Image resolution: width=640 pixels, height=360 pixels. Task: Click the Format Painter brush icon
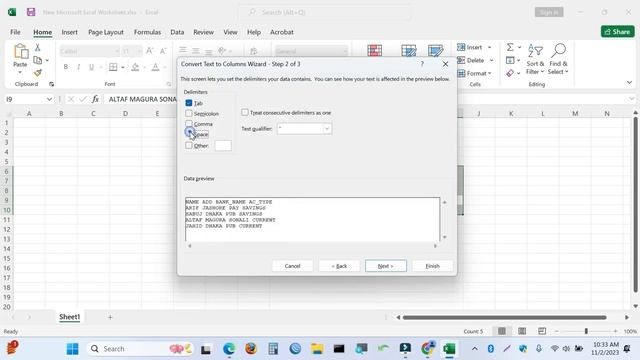coord(38,73)
